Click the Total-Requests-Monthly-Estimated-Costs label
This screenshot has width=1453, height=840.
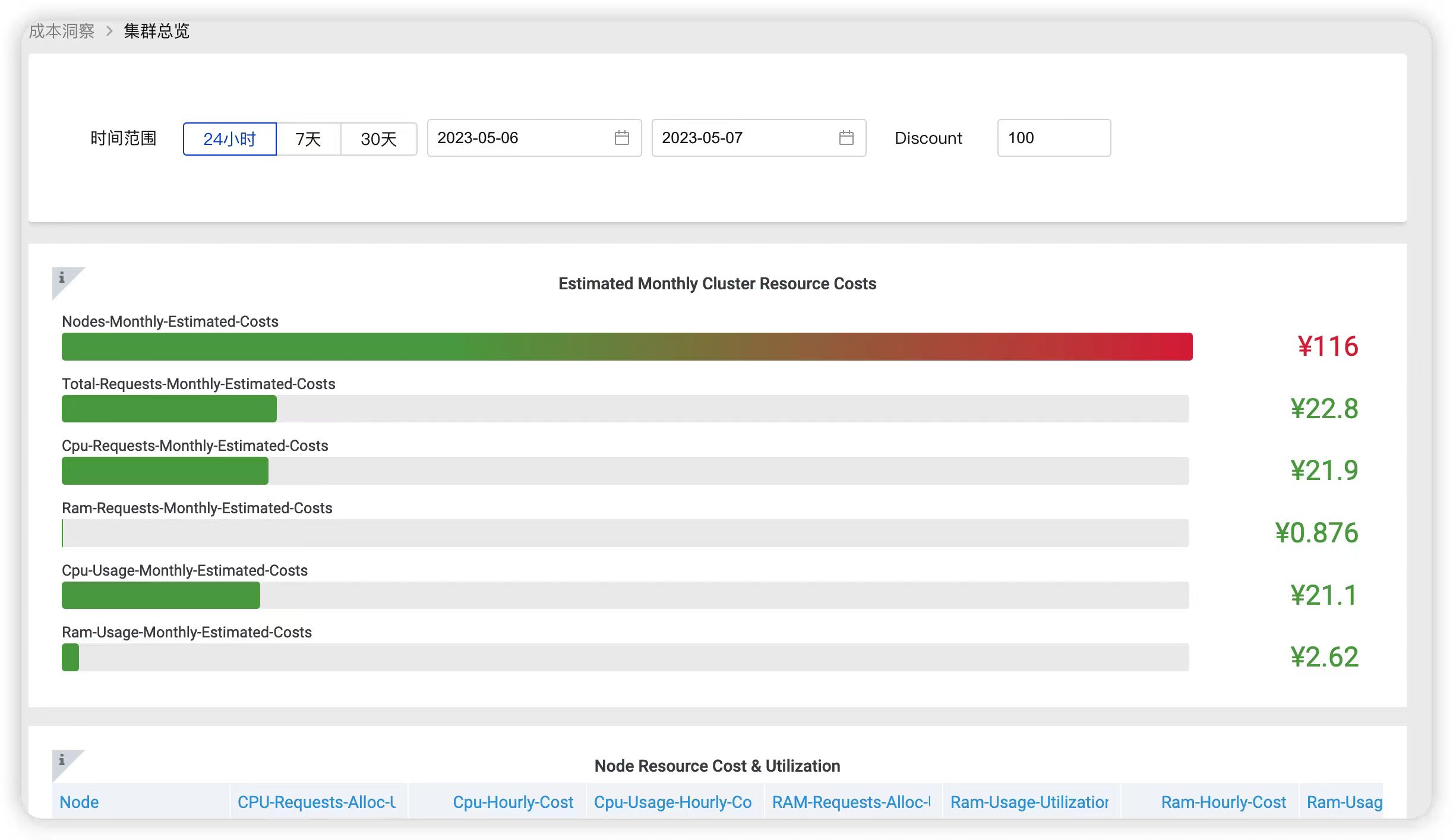point(198,384)
